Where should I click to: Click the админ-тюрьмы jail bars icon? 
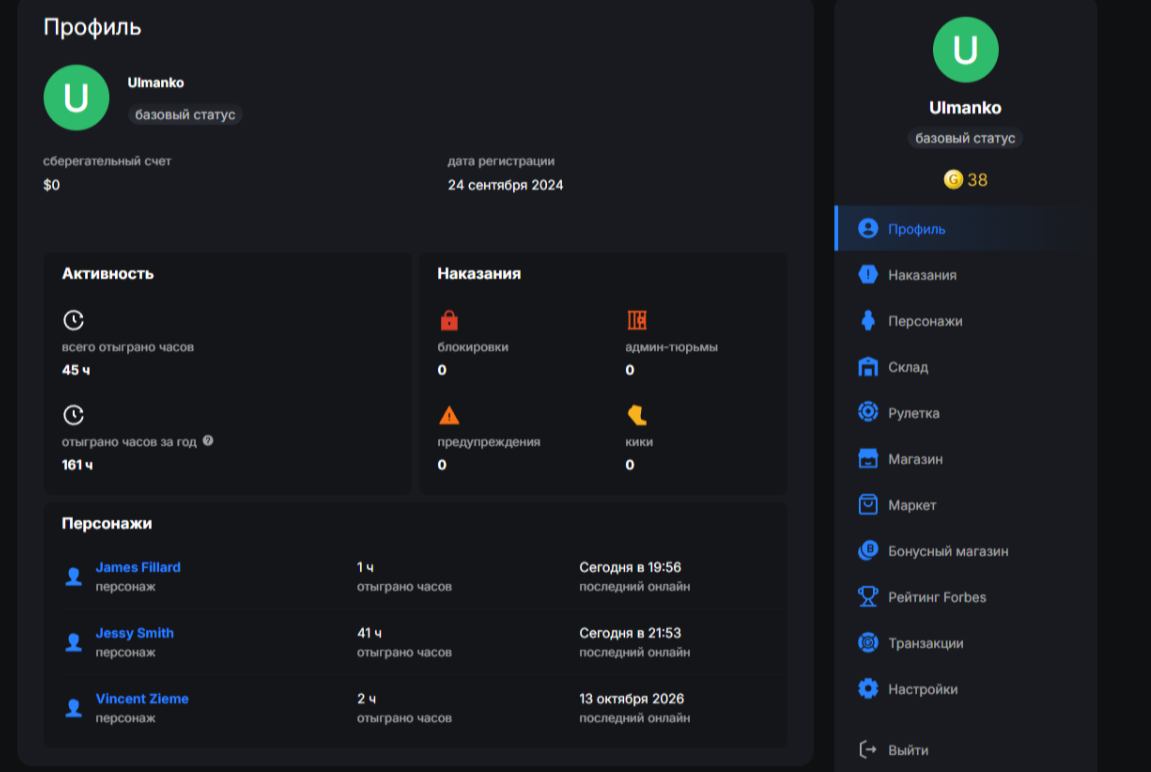(637, 320)
